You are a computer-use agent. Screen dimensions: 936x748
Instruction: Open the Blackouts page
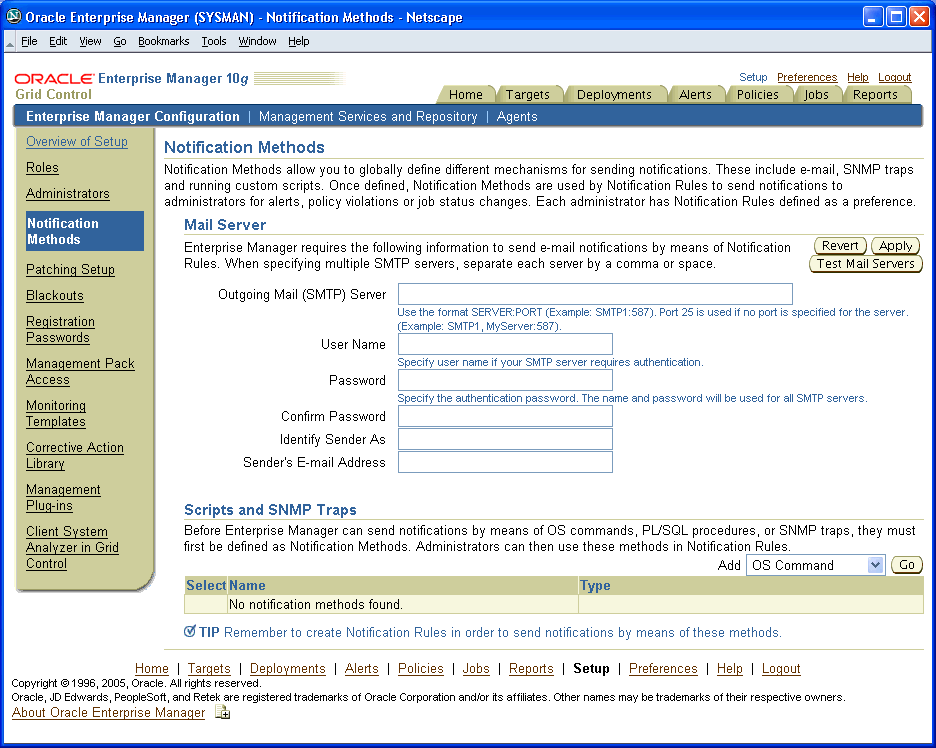coord(54,295)
